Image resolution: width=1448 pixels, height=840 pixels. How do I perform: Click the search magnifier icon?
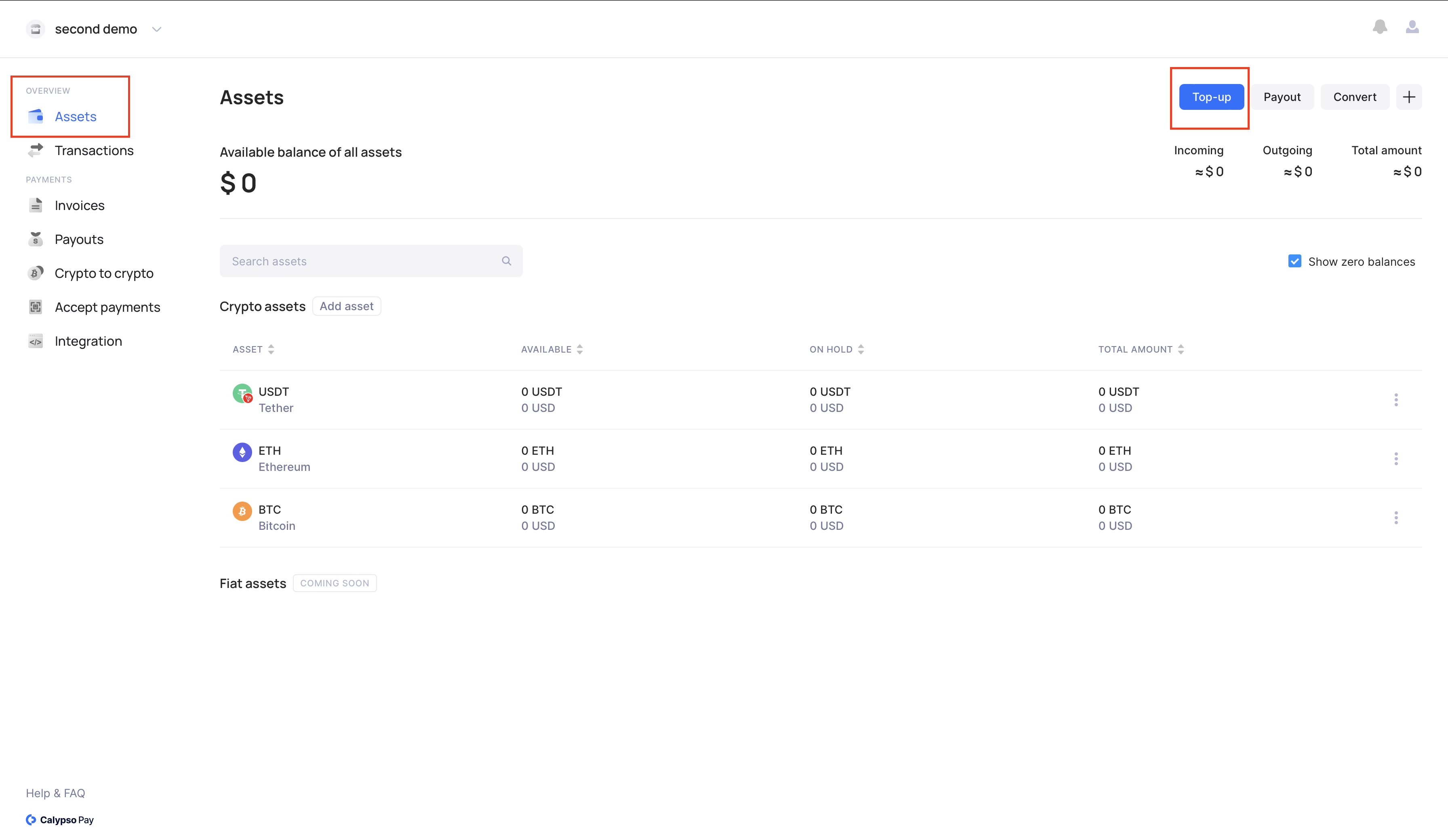click(x=506, y=261)
